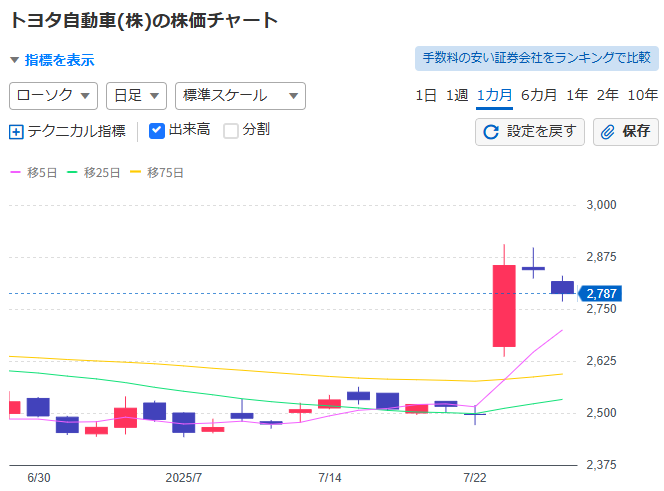Click the 2,625 price axis label
664x491 pixels.
pyautogui.click(x=601, y=361)
